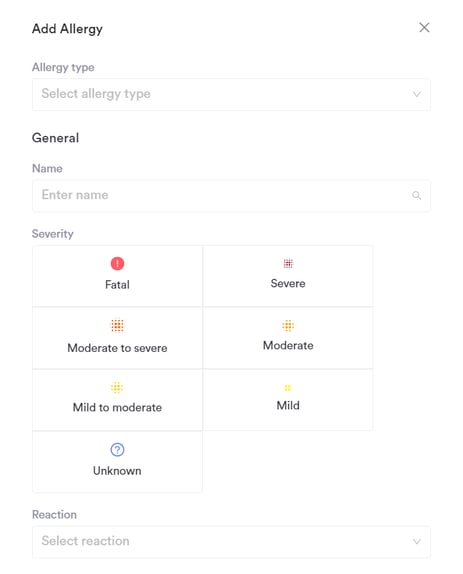Open the Select reaction dropdown
463x574 pixels.
pyautogui.click(x=231, y=542)
